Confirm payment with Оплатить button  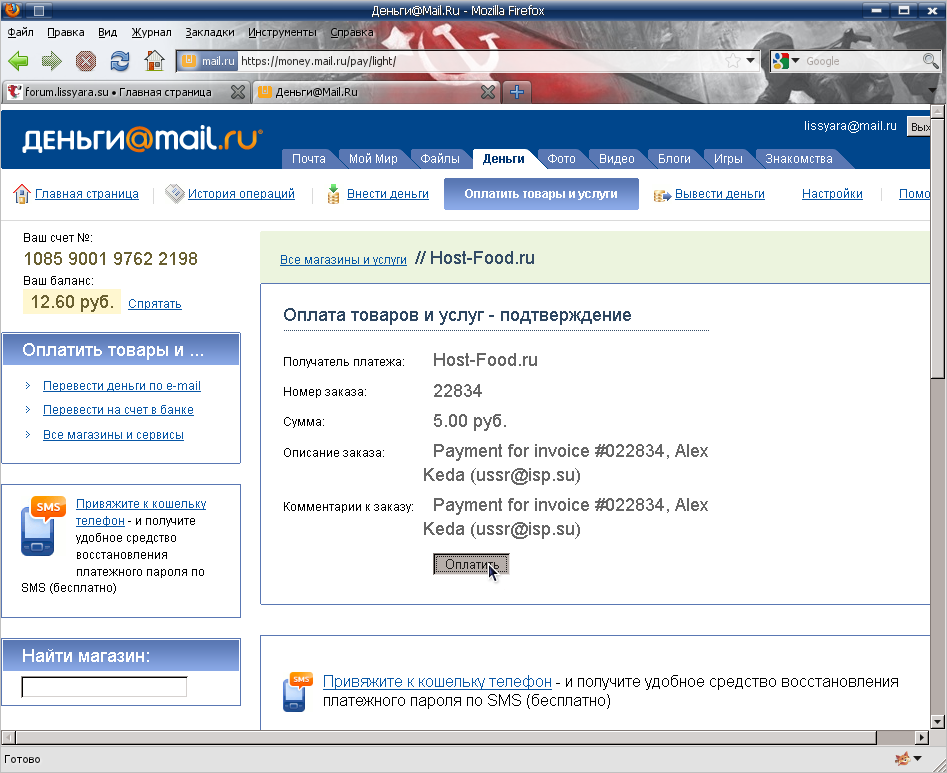tap(471, 564)
